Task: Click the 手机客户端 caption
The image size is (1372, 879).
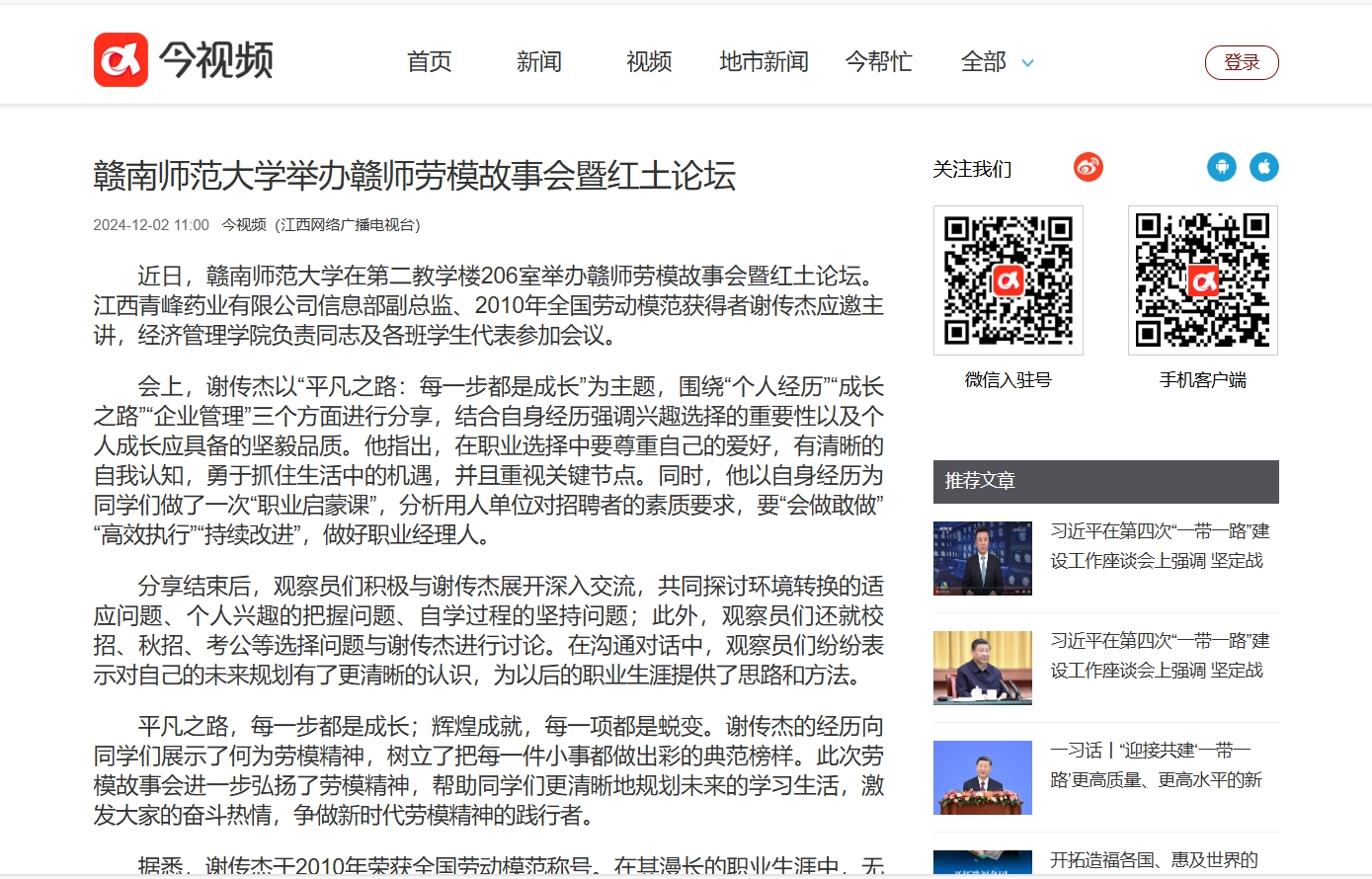Action: [x=1203, y=380]
